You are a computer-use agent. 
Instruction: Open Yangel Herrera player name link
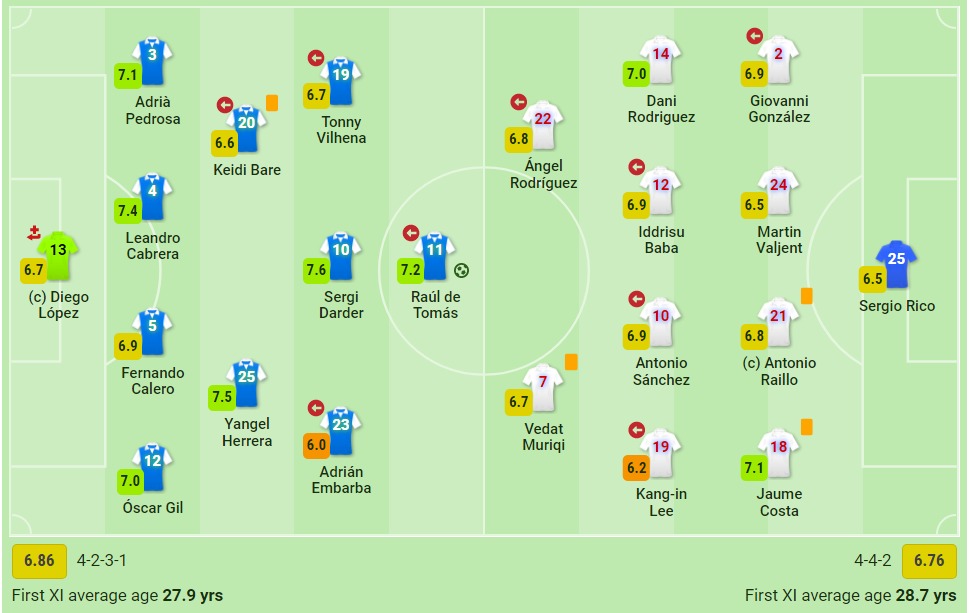pyautogui.click(x=248, y=432)
